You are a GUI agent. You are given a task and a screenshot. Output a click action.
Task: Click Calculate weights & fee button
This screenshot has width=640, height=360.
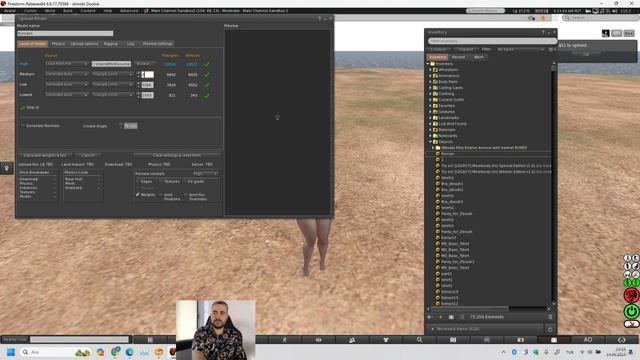(45, 156)
